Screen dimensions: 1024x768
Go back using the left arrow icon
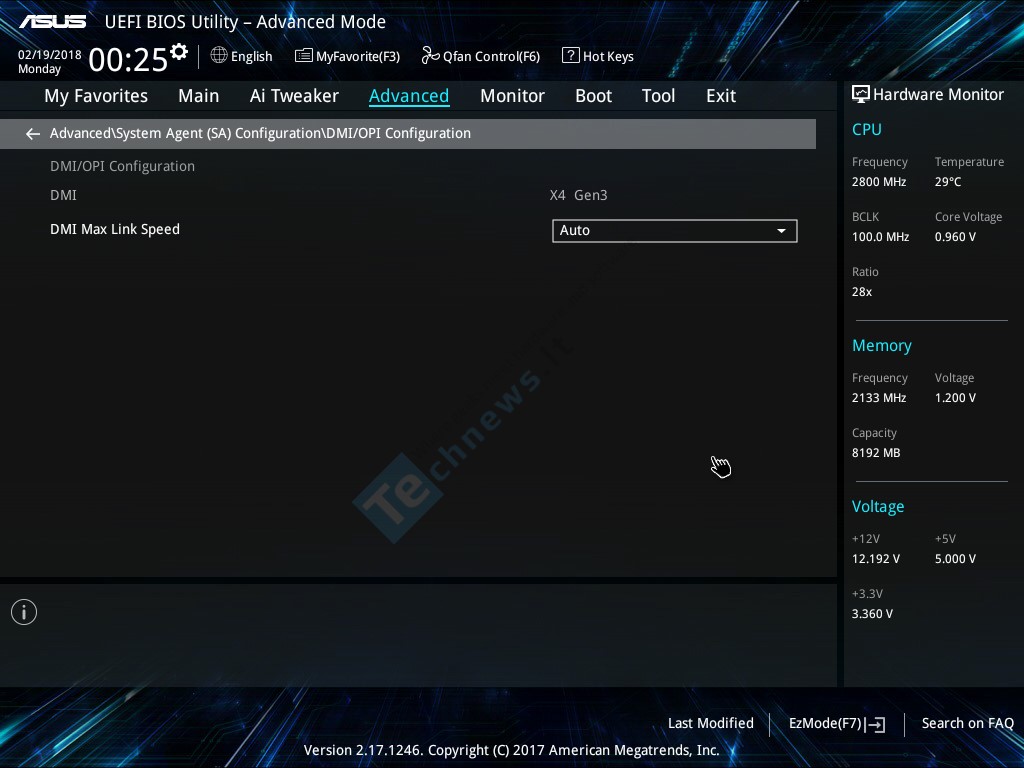click(33, 134)
